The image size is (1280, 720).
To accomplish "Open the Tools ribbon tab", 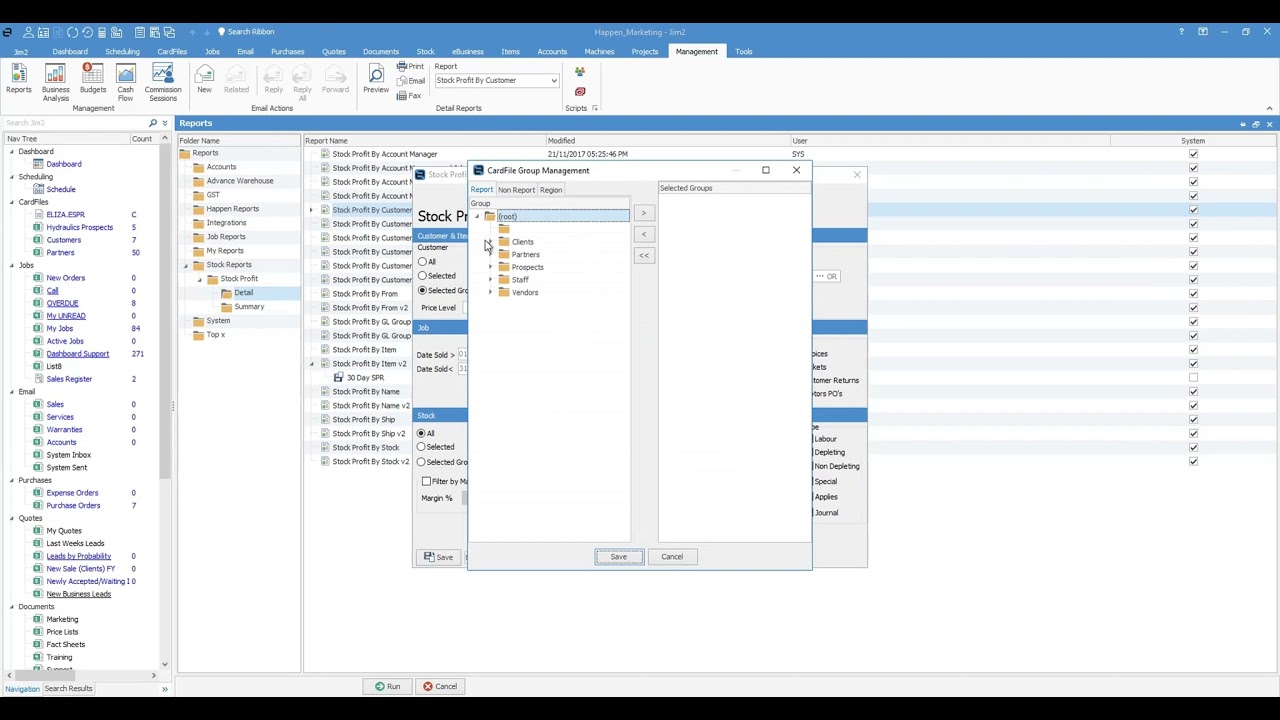I will [x=744, y=52].
